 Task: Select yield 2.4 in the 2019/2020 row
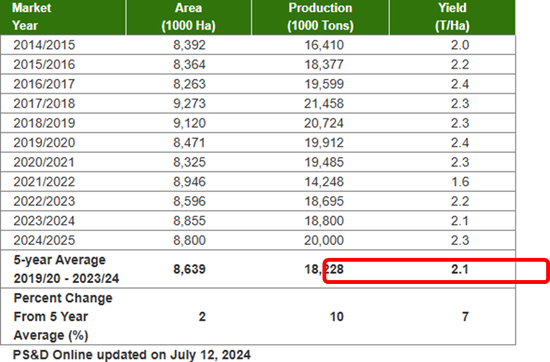click(460, 143)
